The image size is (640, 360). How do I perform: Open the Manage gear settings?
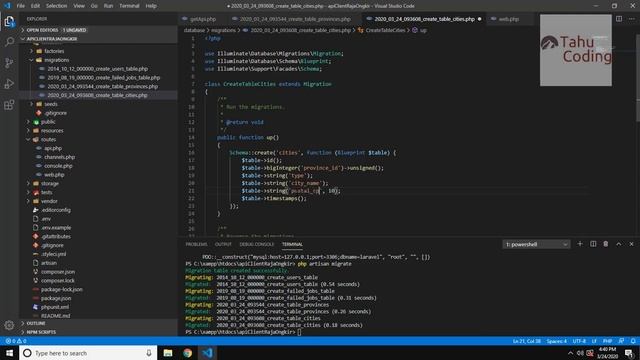9,325
